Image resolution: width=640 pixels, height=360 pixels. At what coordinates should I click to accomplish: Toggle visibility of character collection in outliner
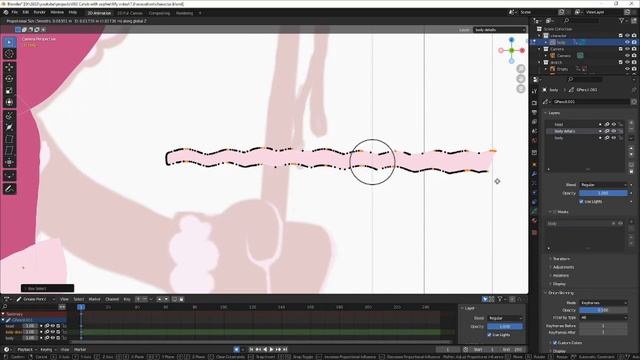tap(627, 36)
